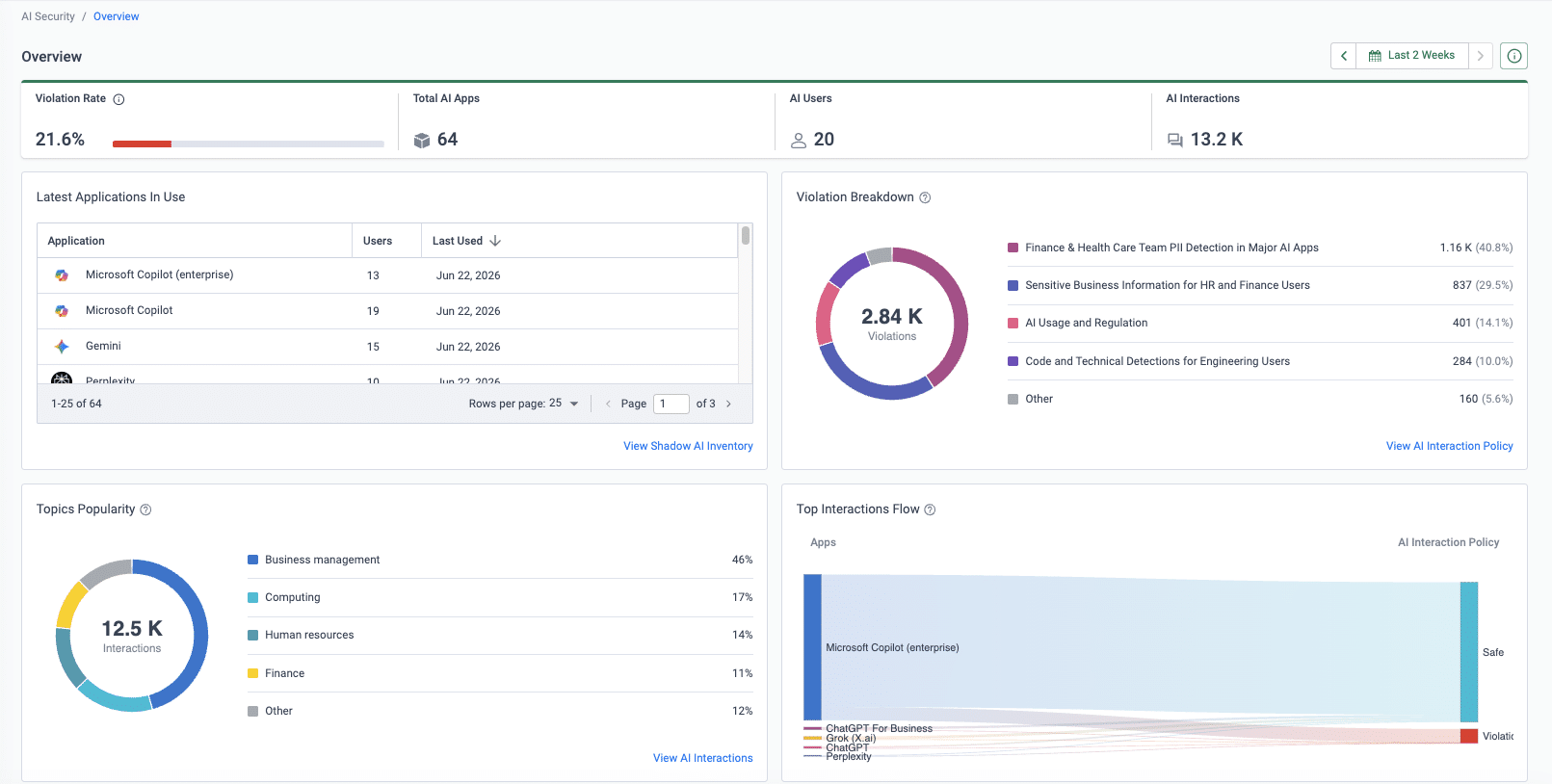Go to next page of applications
This screenshot has width=1552, height=784.
pos(728,404)
